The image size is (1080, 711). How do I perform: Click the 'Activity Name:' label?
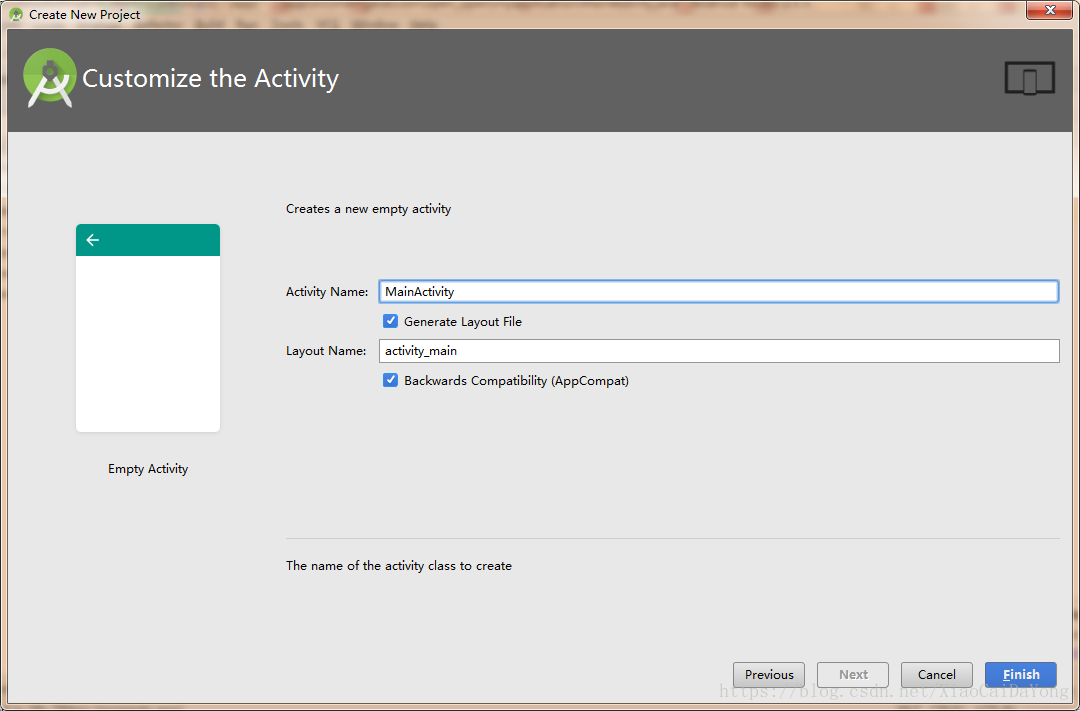[327, 292]
